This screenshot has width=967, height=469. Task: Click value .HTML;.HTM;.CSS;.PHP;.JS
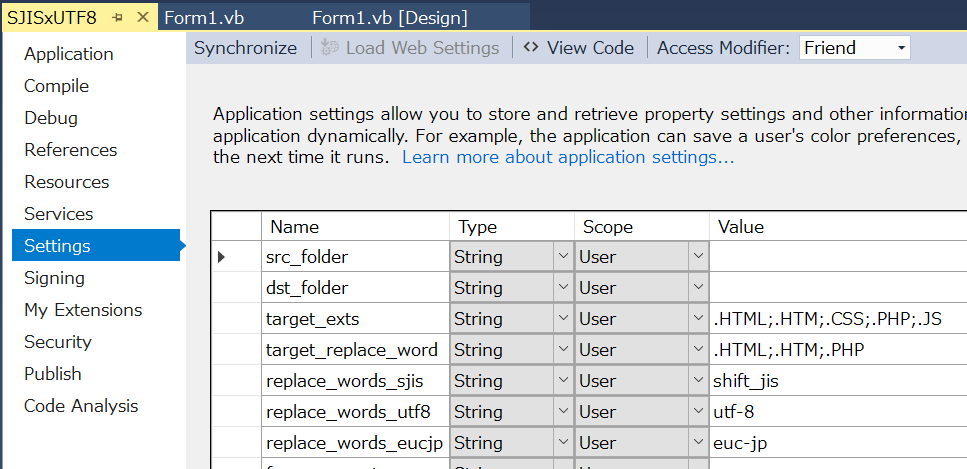838,318
